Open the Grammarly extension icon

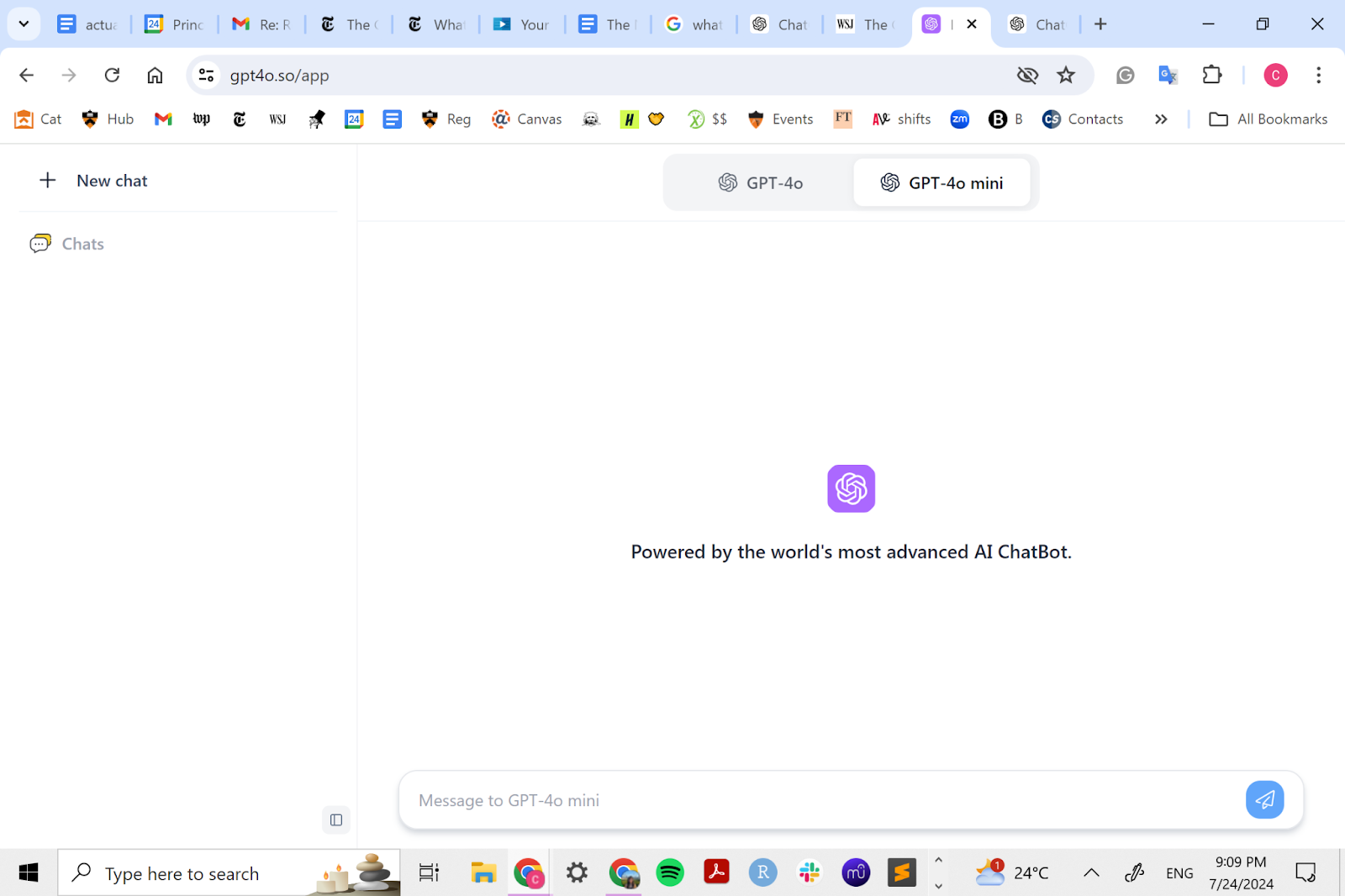[1125, 75]
